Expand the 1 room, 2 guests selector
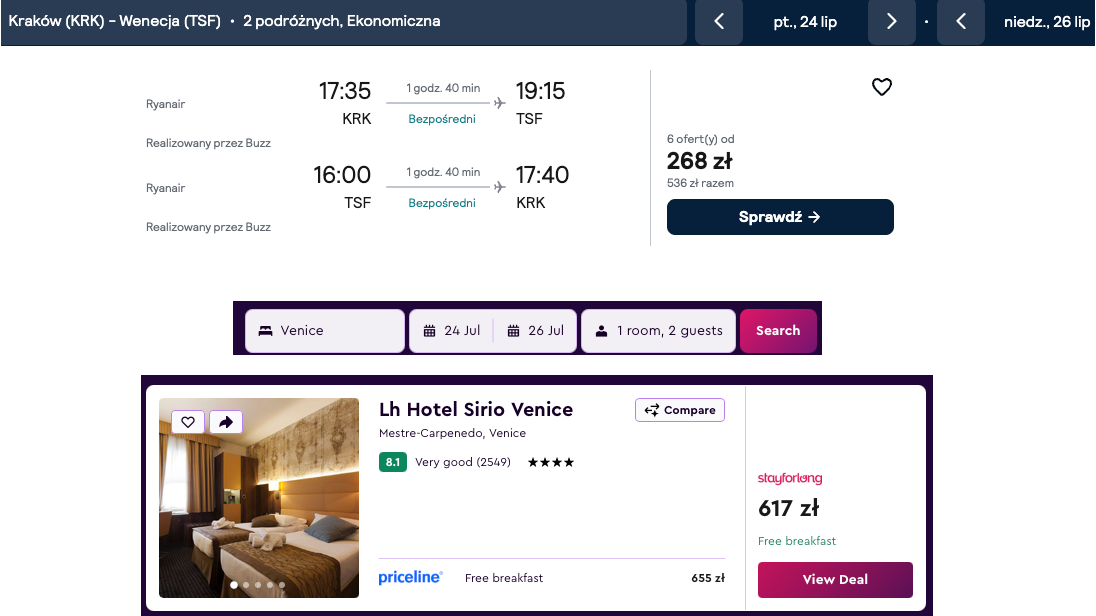 pos(659,331)
